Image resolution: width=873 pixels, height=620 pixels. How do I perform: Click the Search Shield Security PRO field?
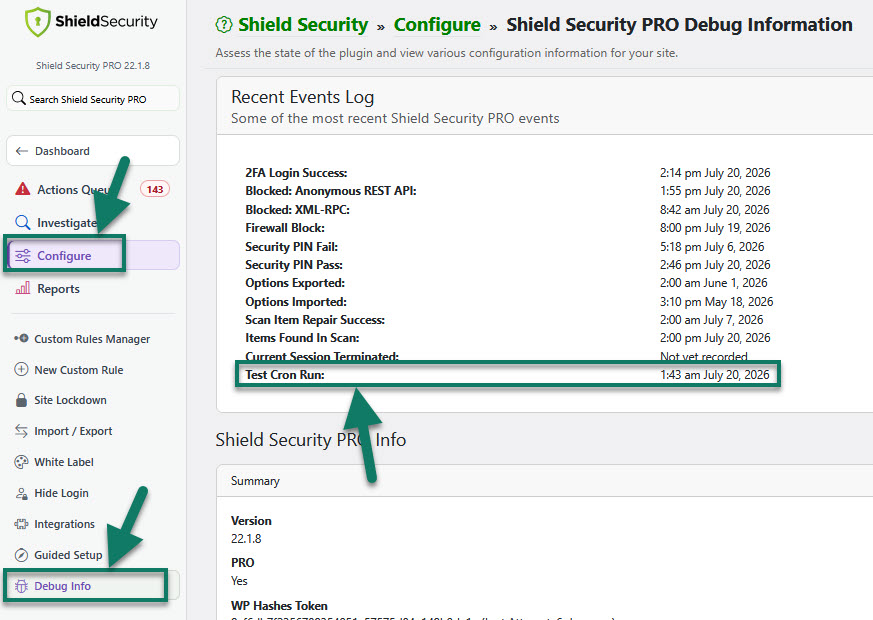[93, 99]
